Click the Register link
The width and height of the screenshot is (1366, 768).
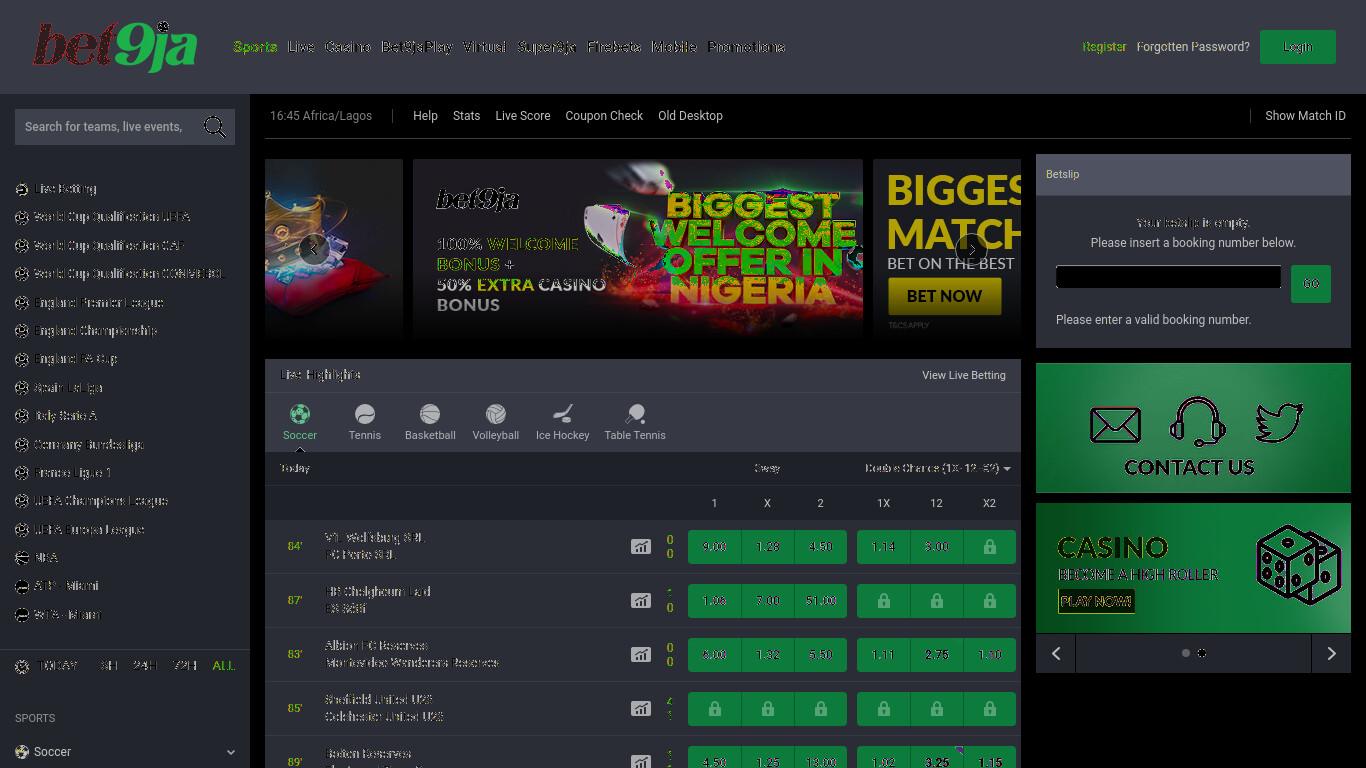(1104, 47)
